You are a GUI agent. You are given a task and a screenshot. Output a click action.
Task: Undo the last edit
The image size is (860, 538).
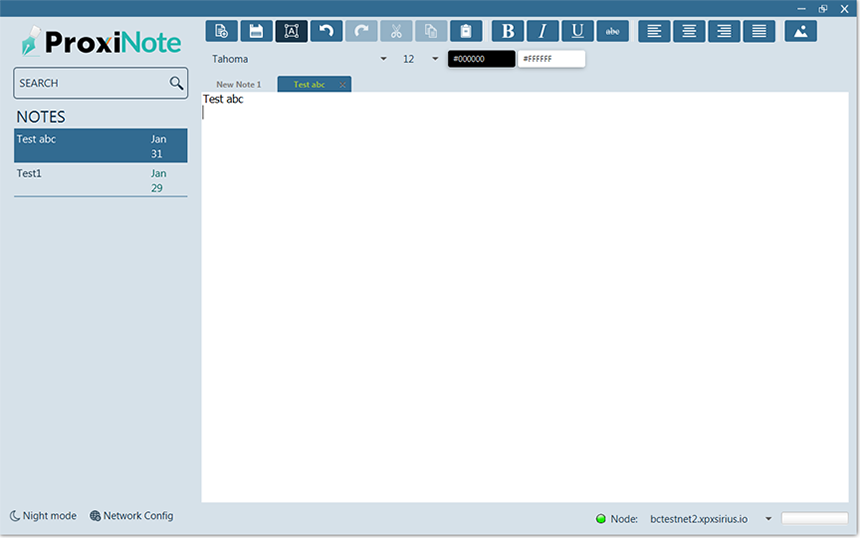coord(326,31)
